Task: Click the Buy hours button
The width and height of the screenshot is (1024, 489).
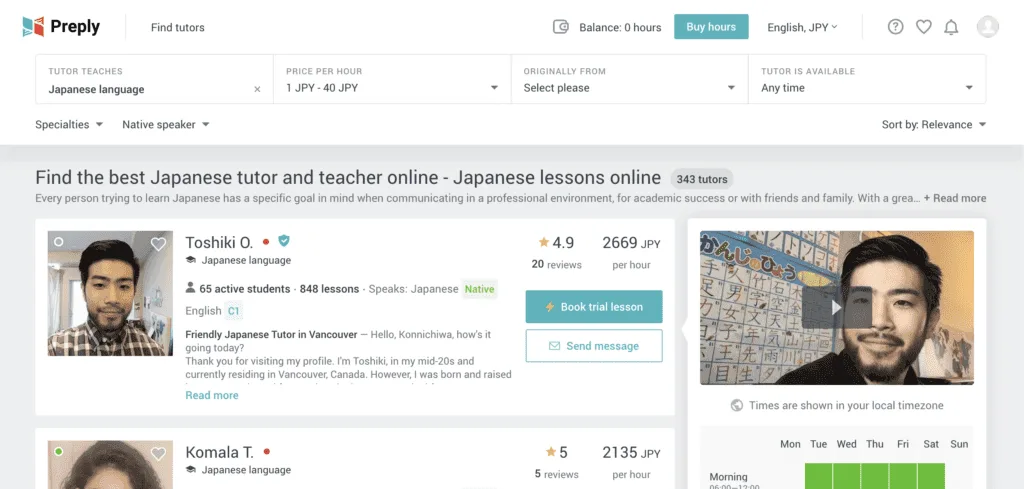Action: [x=711, y=27]
